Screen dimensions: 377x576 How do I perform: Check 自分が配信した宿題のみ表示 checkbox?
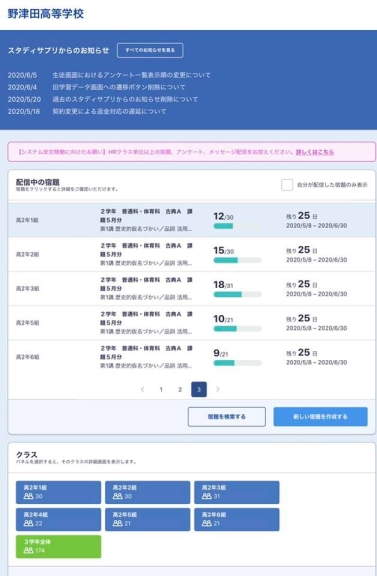(x=287, y=185)
